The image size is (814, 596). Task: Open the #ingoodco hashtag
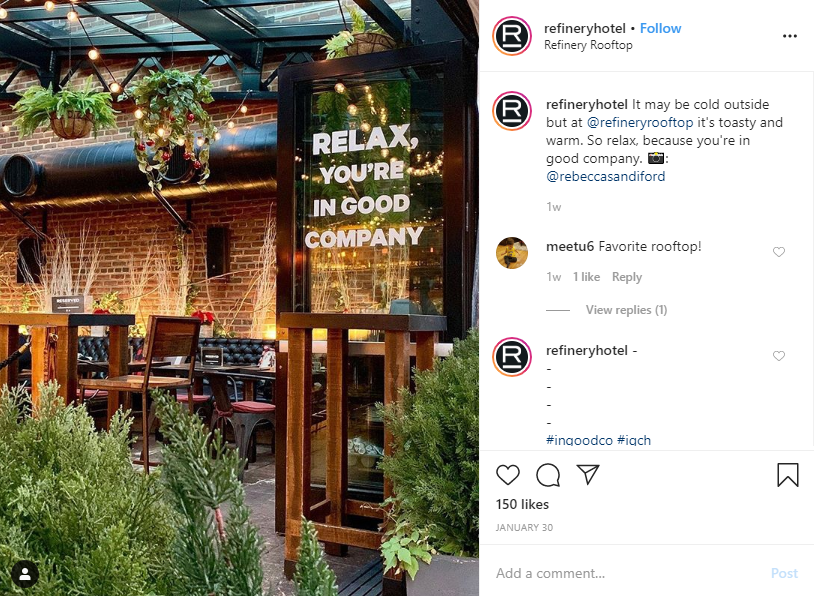click(x=579, y=440)
